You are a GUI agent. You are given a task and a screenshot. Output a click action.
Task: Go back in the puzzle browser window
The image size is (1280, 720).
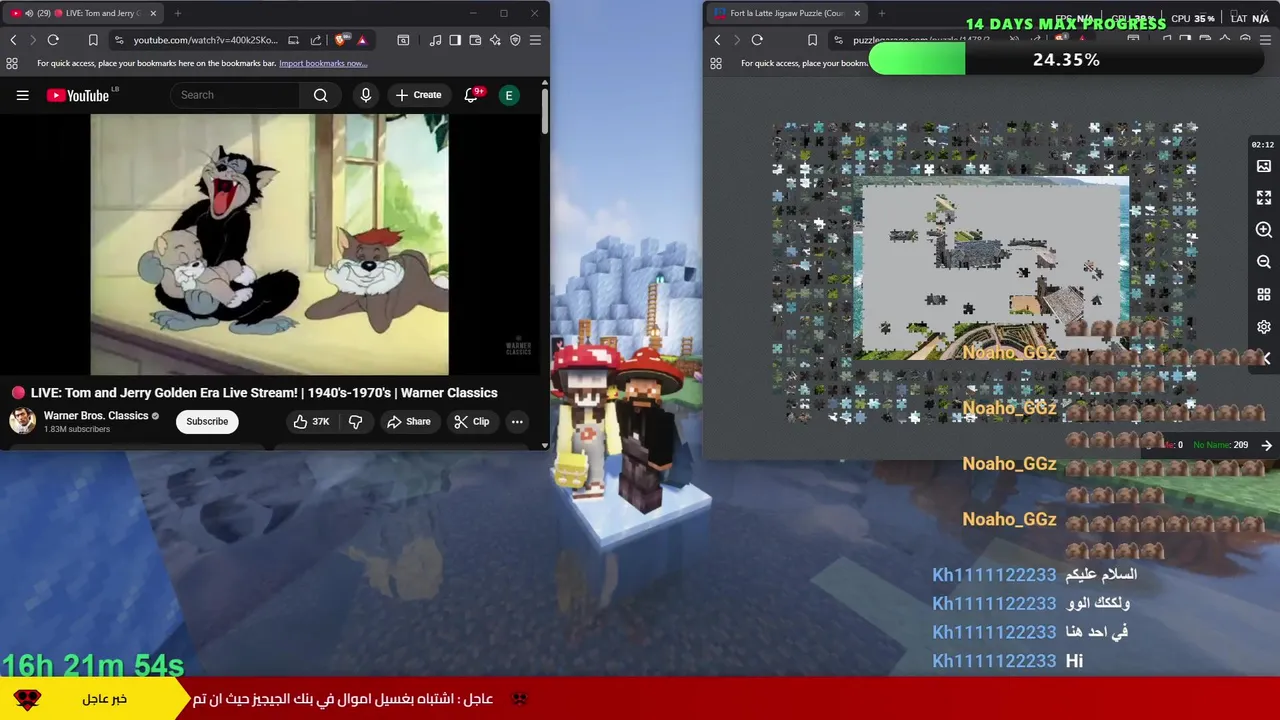tap(717, 40)
